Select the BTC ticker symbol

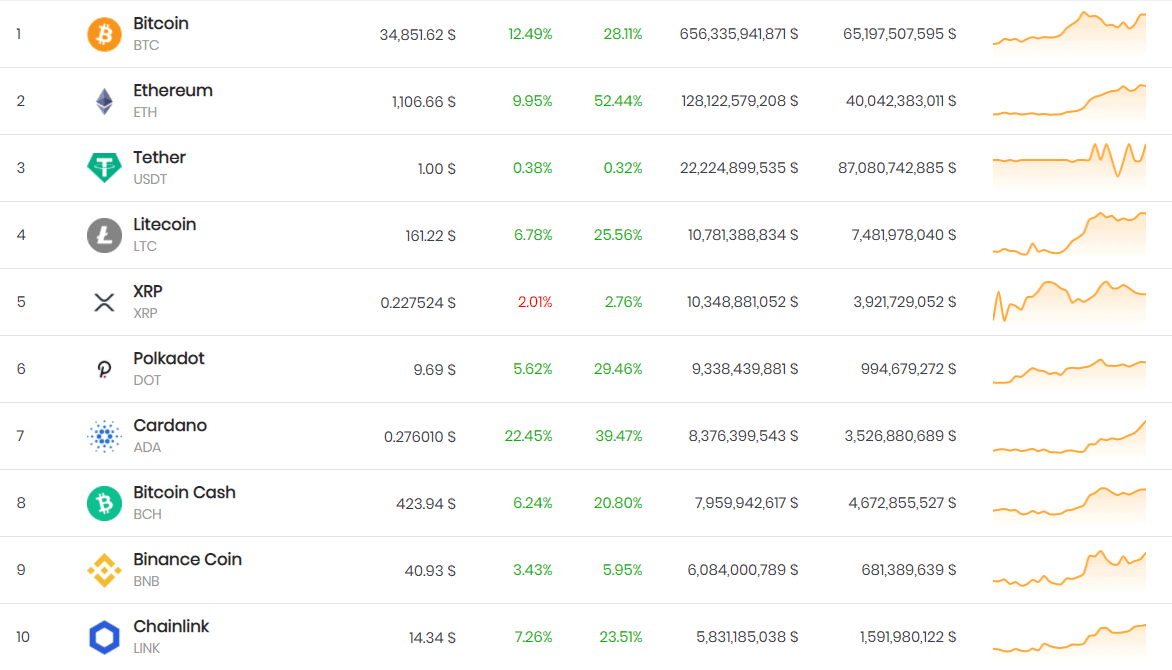[x=146, y=45]
